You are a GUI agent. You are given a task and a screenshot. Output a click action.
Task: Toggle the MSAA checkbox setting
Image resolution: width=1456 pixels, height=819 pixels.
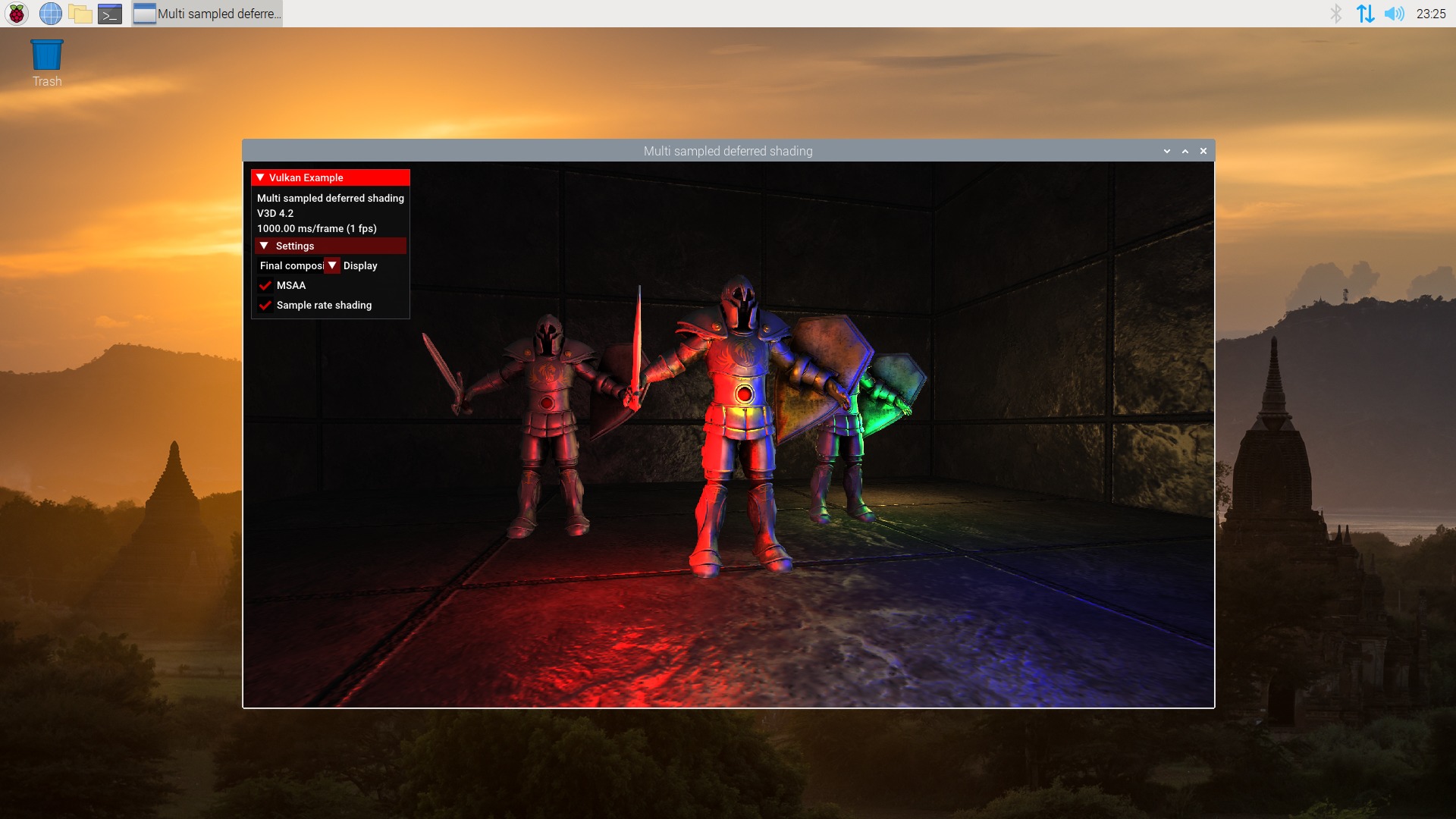click(264, 285)
